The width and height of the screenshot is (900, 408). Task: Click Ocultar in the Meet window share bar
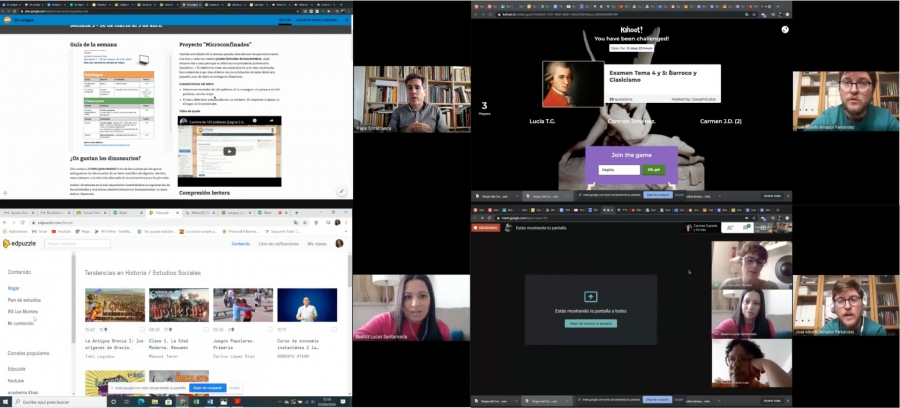pos(679,399)
